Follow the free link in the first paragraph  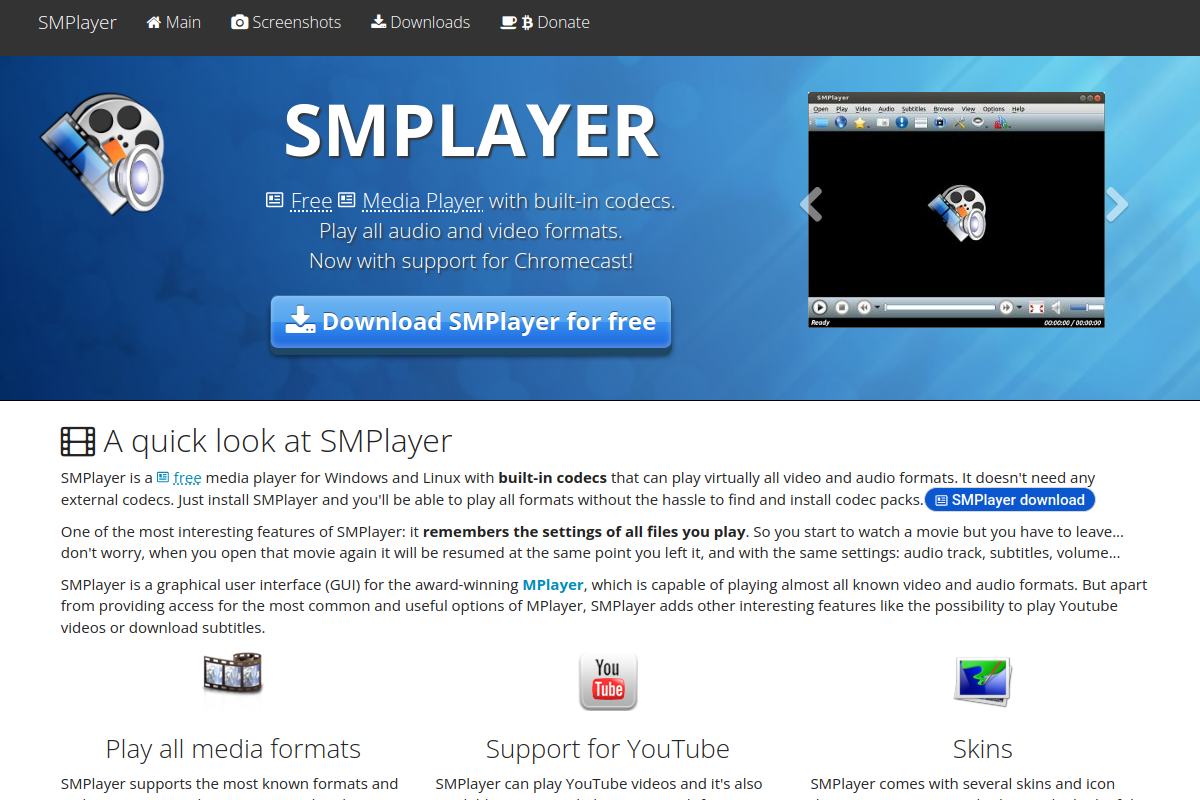187,478
